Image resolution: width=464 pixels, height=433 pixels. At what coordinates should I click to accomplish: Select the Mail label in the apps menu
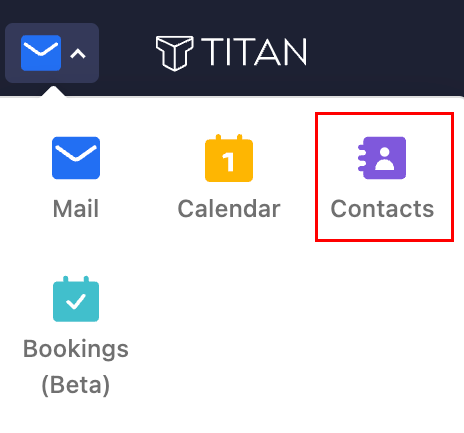coord(76,209)
